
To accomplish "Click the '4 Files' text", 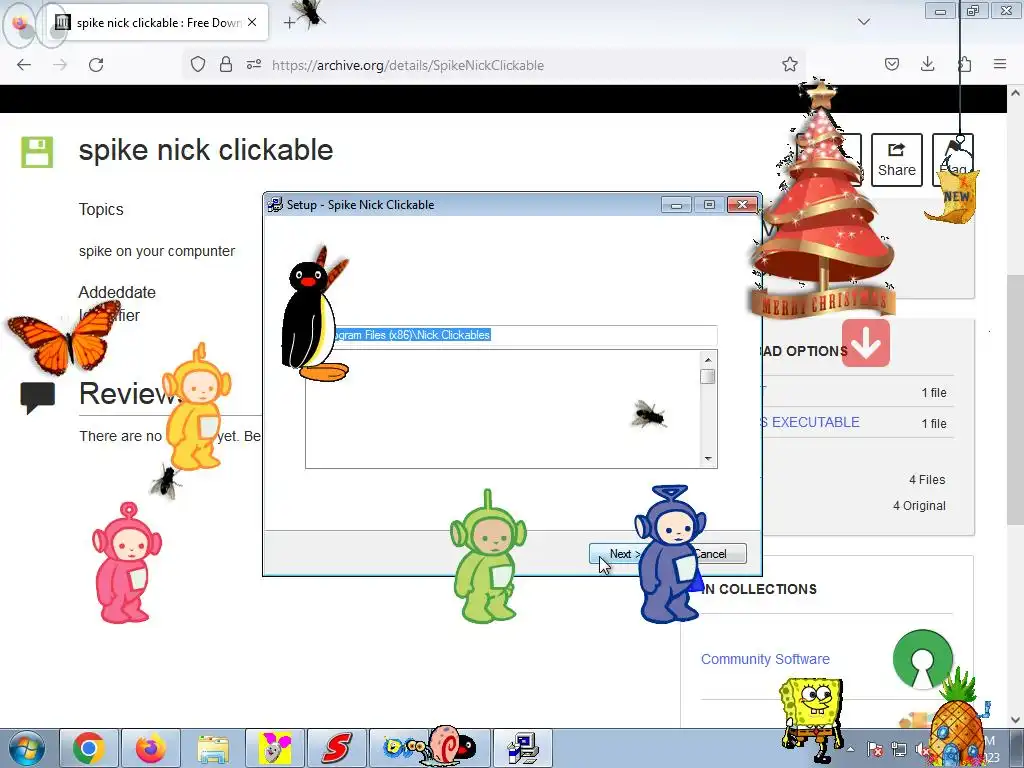I will point(927,479).
